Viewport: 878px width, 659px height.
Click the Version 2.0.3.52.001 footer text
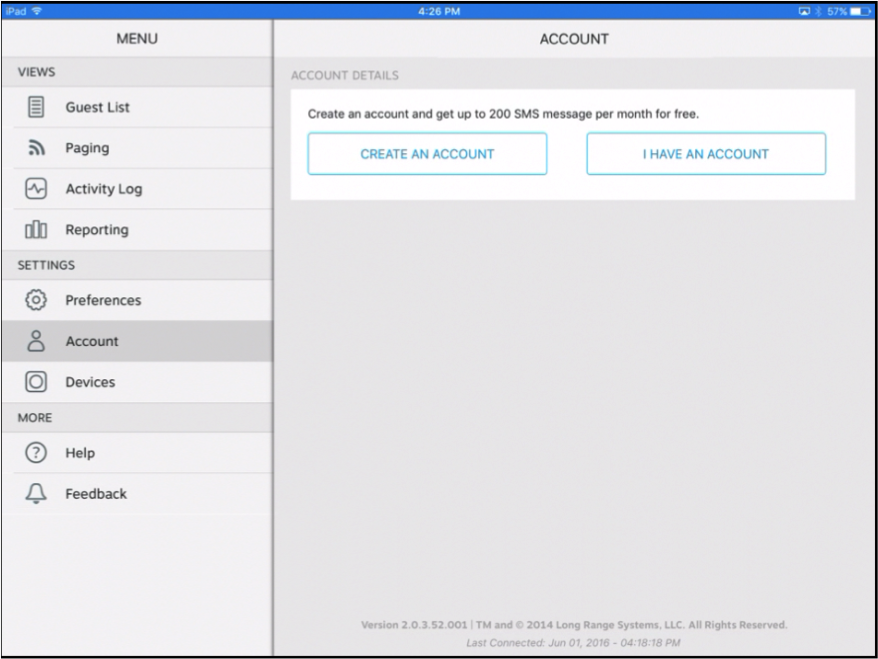pos(574,625)
